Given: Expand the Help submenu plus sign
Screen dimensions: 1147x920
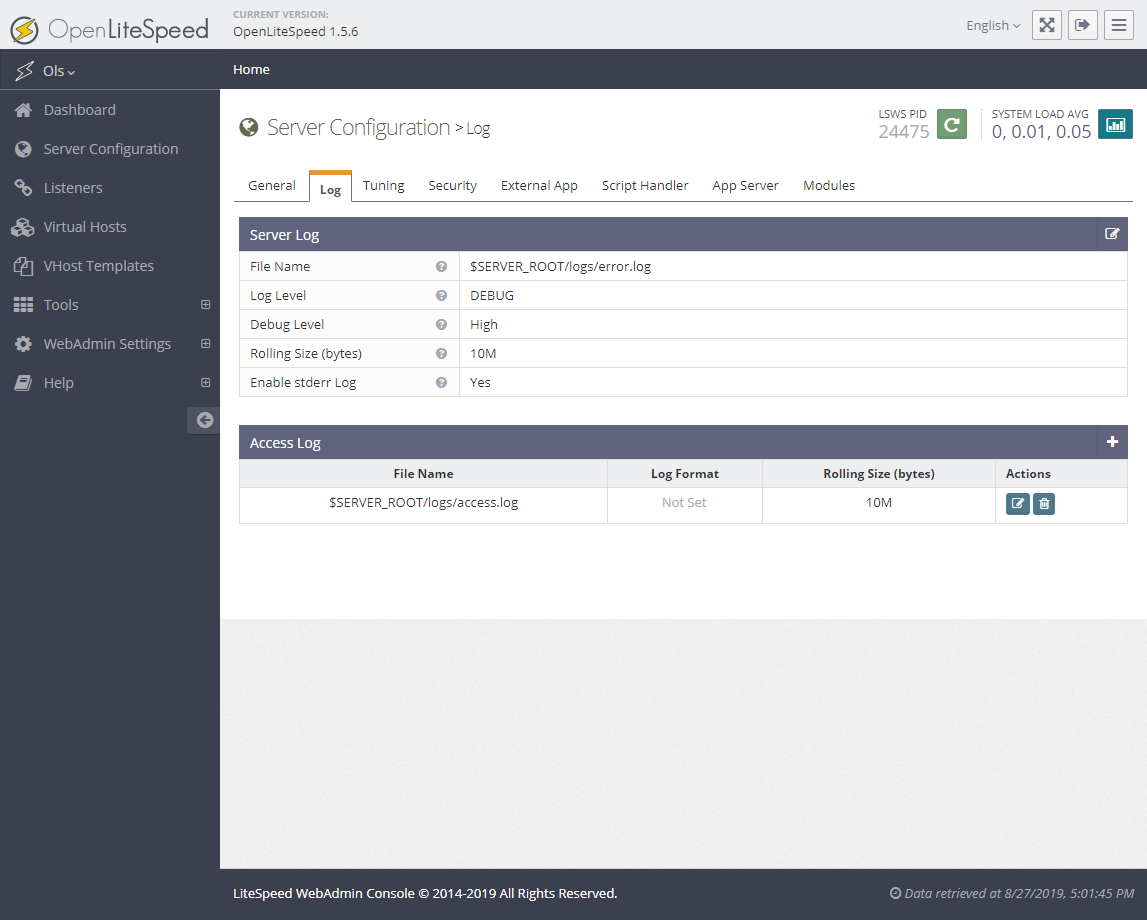Looking at the screenshot, I should pyautogui.click(x=206, y=382).
